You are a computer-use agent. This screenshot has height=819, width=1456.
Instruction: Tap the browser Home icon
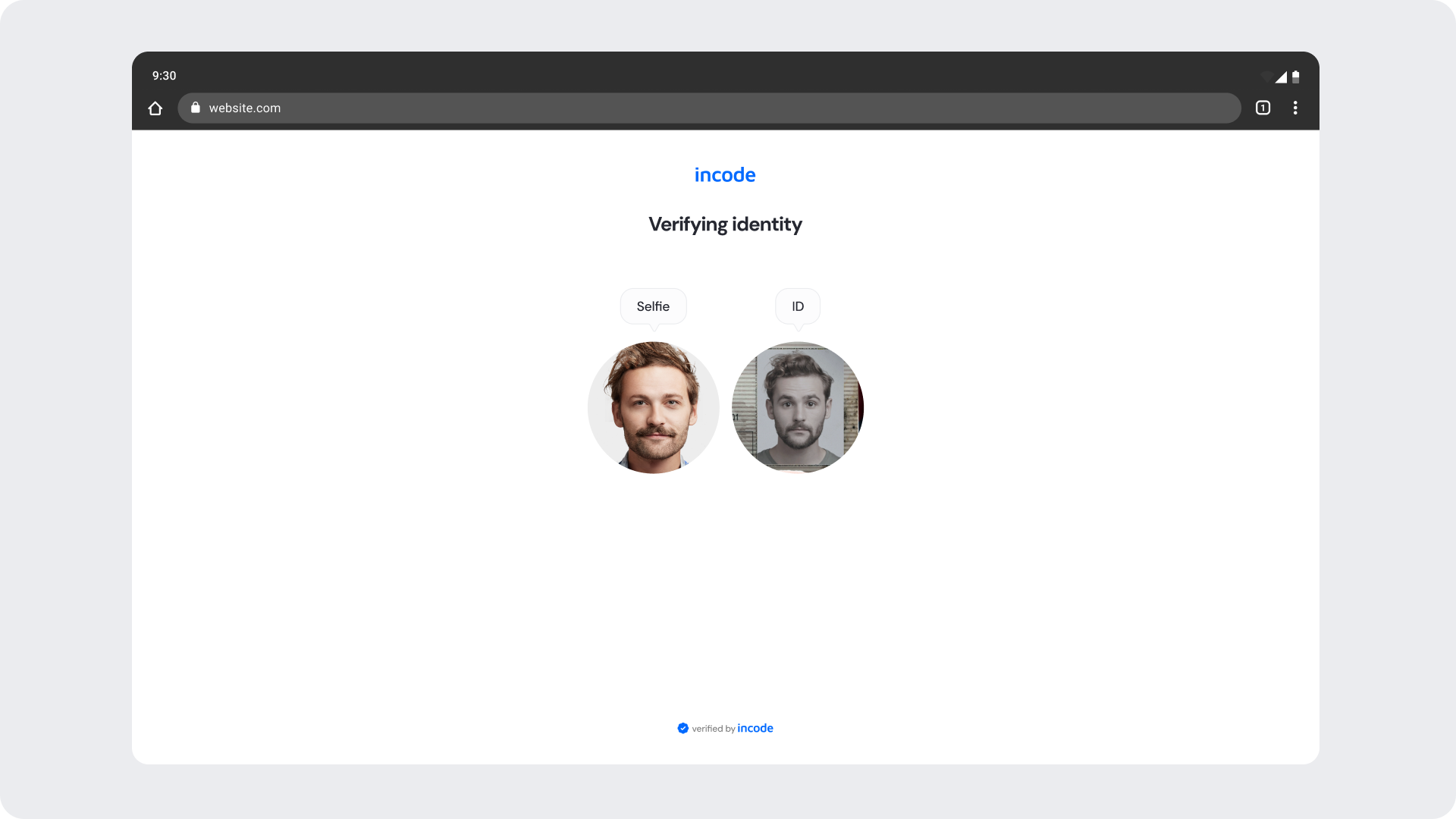(x=155, y=108)
